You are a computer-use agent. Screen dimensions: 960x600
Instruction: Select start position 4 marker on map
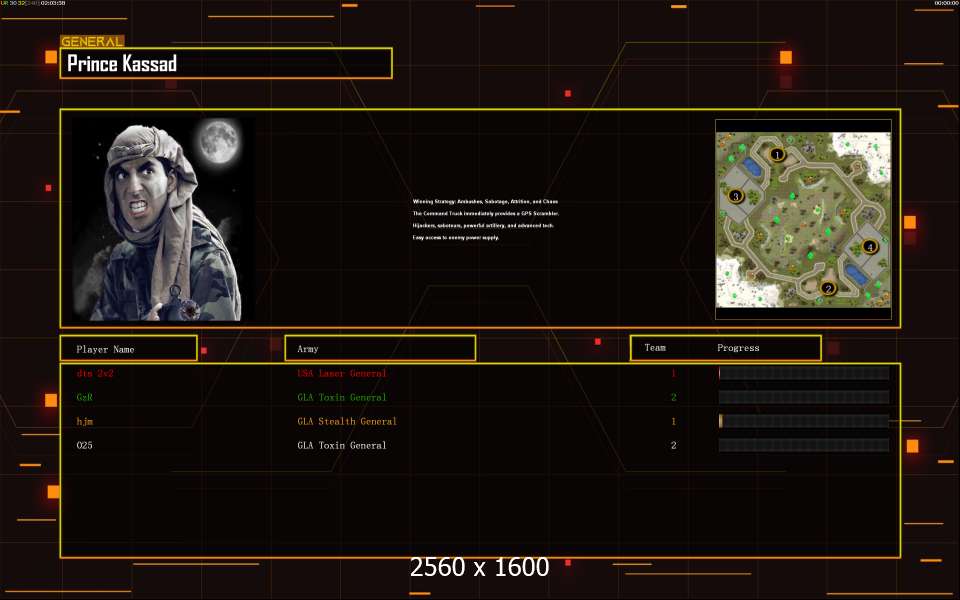(x=869, y=246)
